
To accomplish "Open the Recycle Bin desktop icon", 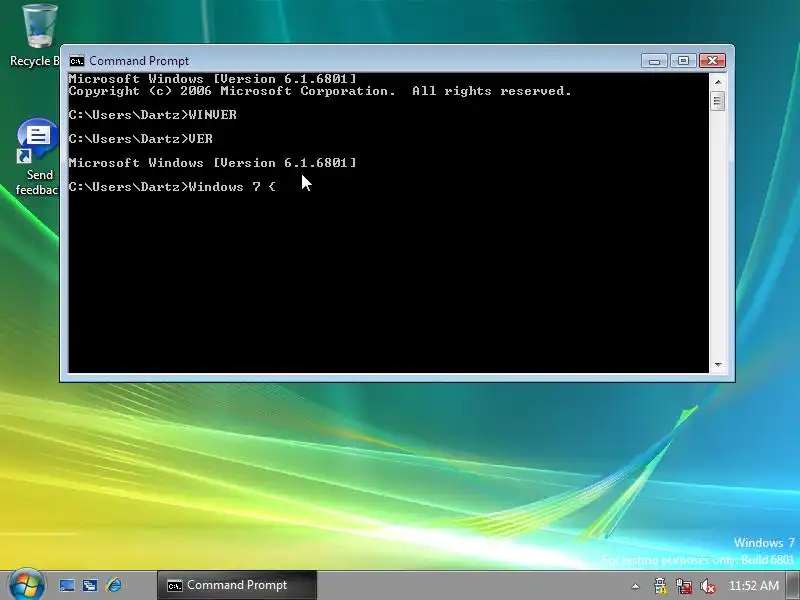I will [x=35, y=35].
